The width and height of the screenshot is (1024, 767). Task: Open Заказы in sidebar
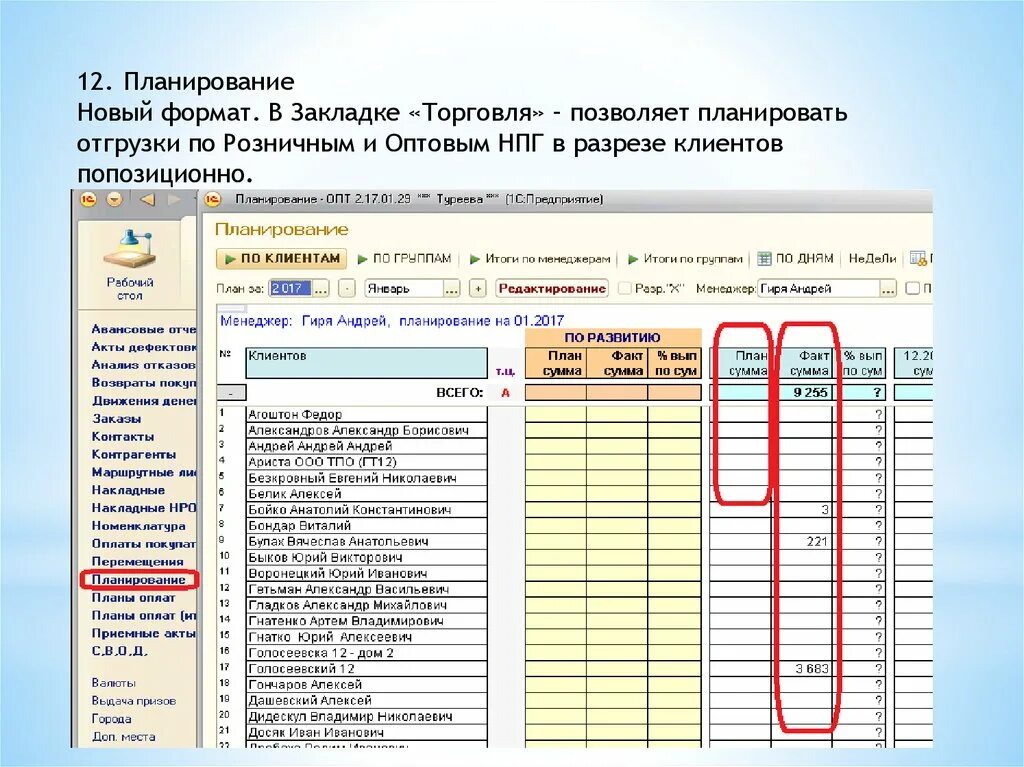click(117, 419)
